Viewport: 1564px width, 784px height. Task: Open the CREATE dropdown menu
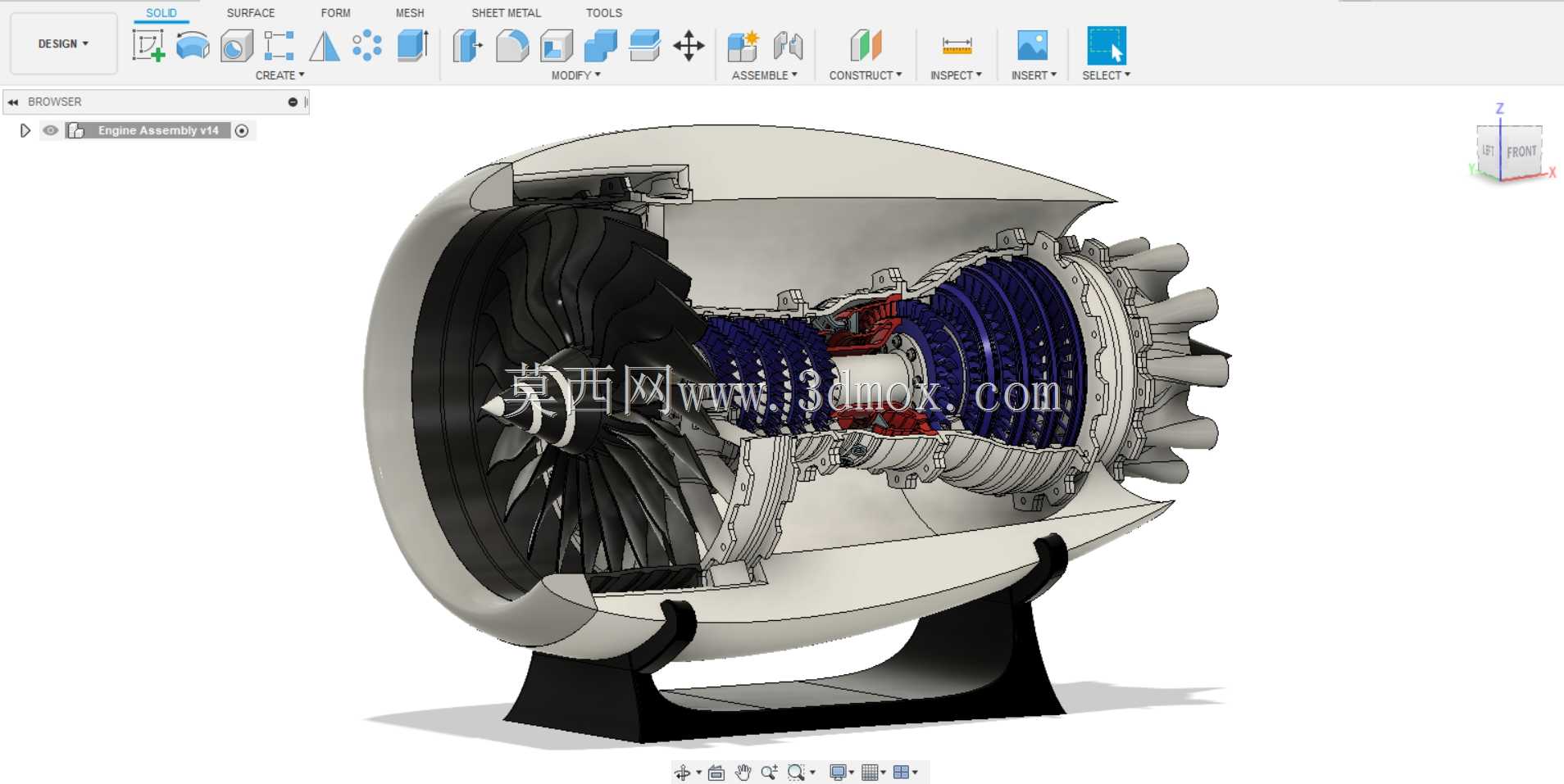[x=280, y=75]
